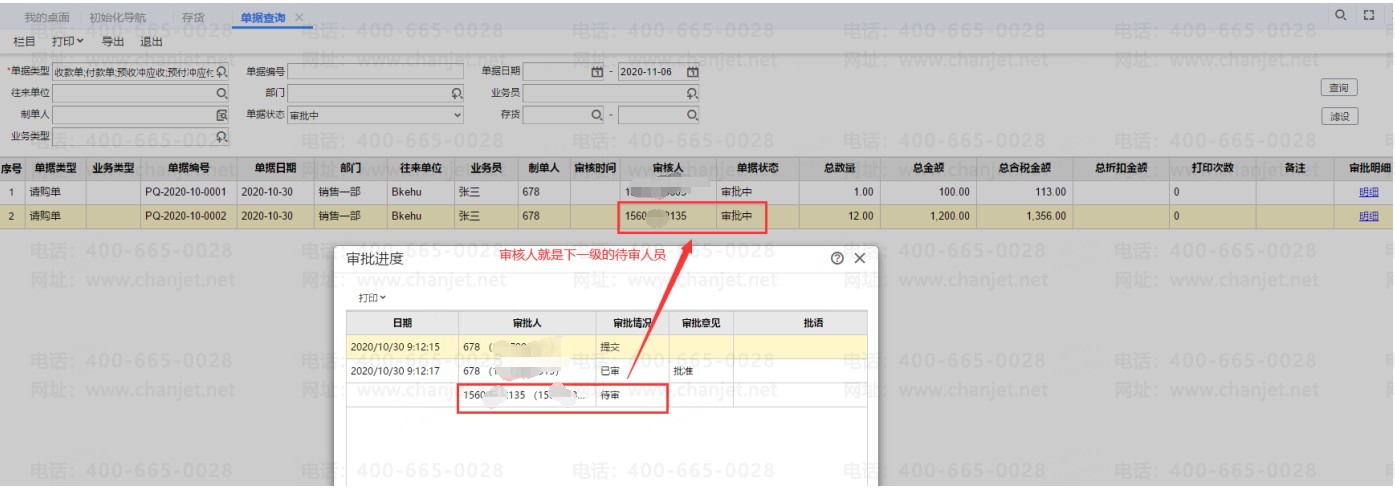Viewport: 1395px width, 489px height.
Task: Open search lookup for second 存货 field
Action: click(x=692, y=115)
